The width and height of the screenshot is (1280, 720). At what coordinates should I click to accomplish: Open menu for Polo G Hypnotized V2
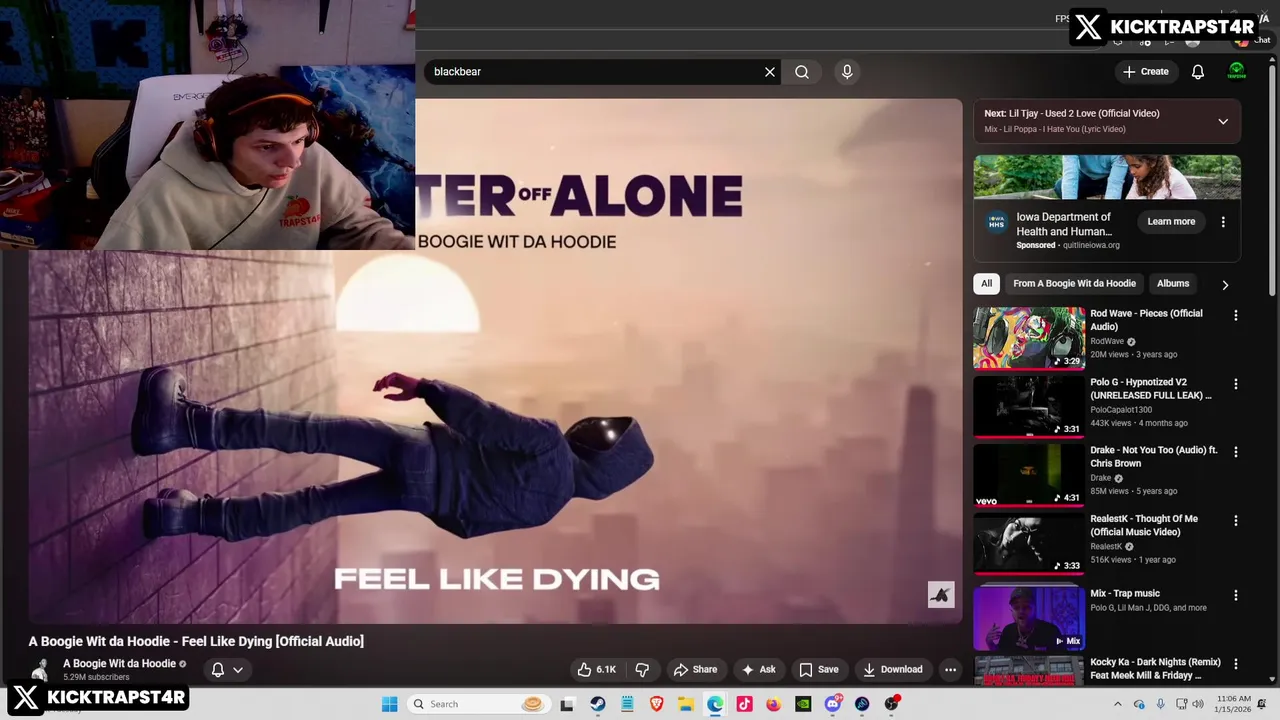point(1236,384)
